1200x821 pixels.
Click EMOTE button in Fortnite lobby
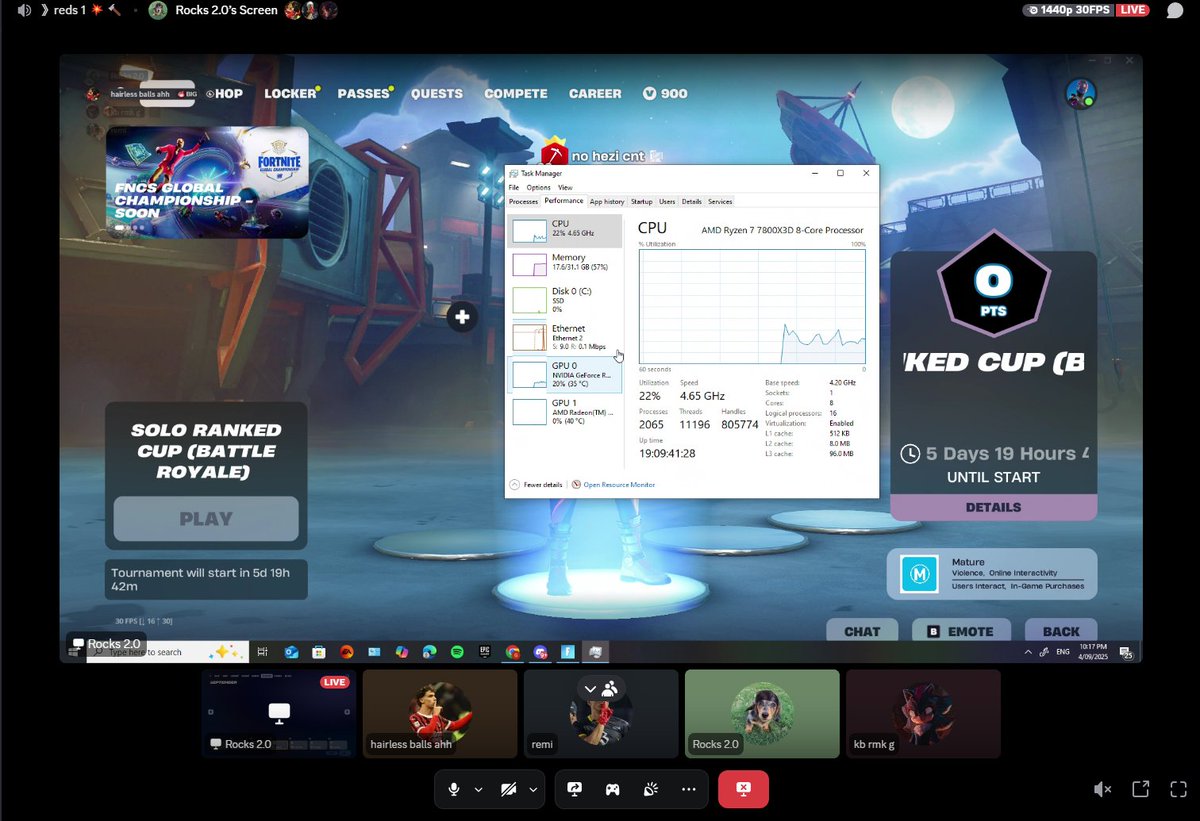pyautogui.click(x=962, y=631)
